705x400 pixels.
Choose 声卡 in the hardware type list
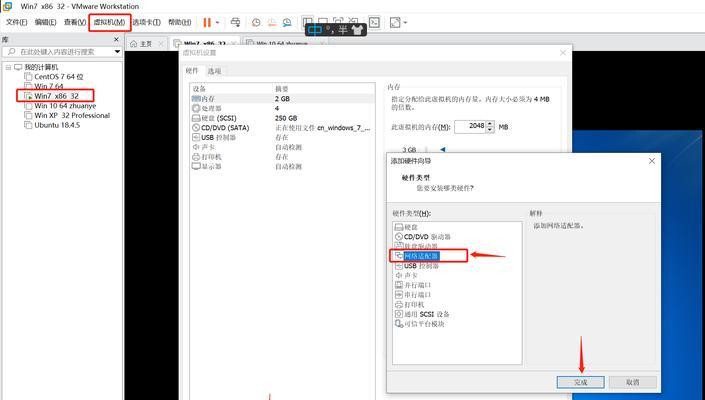pyautogui.click(x=406, y=276)
